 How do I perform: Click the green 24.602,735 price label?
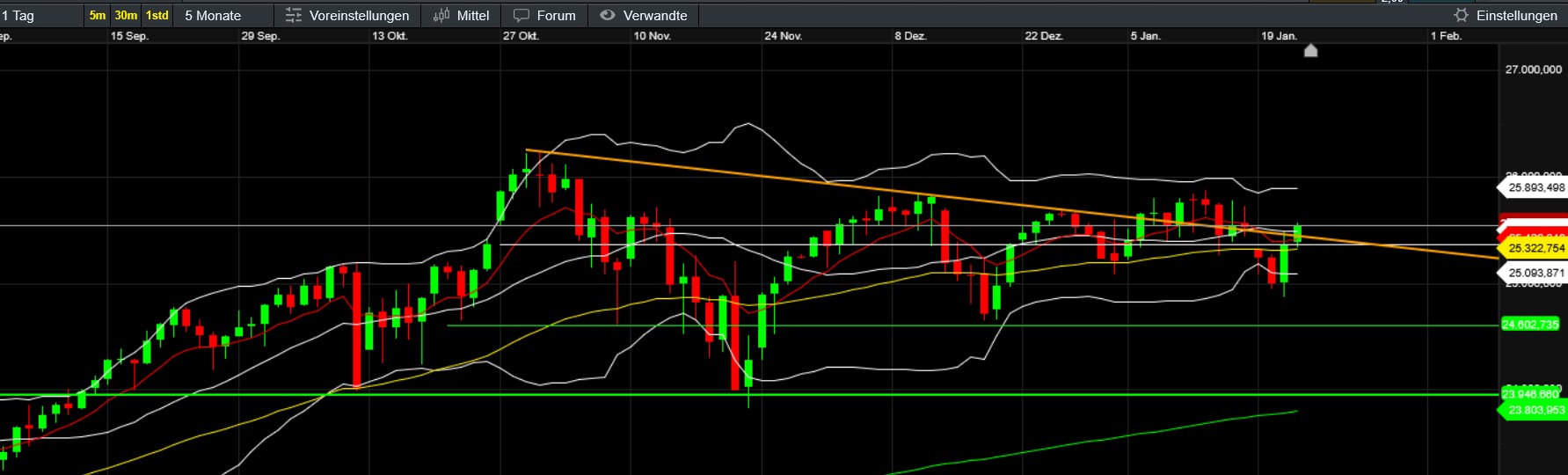click(x=1530, y=325)
